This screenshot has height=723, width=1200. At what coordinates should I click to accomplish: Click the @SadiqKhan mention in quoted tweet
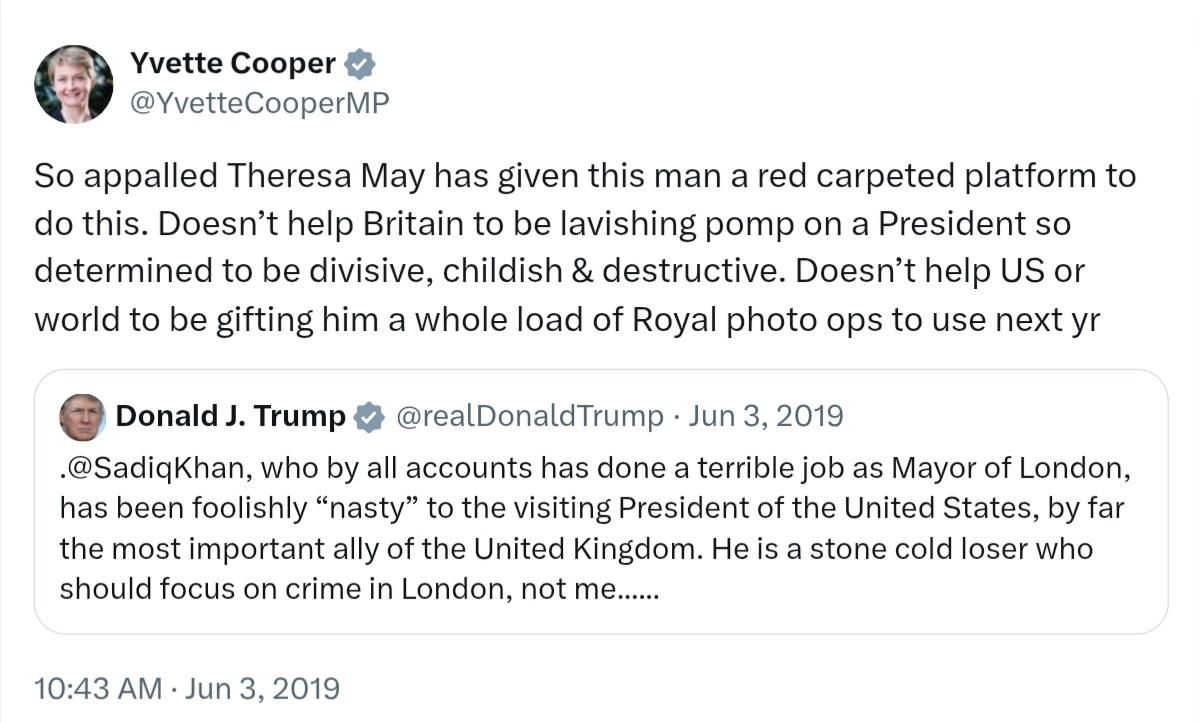[129, 468]
